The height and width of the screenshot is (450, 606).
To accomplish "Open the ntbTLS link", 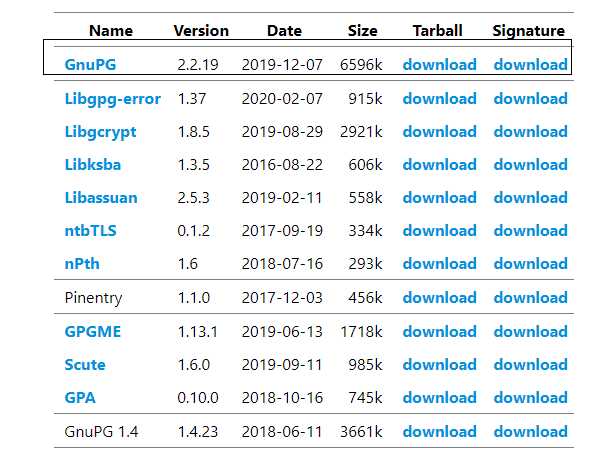I will tap(92, 231).
